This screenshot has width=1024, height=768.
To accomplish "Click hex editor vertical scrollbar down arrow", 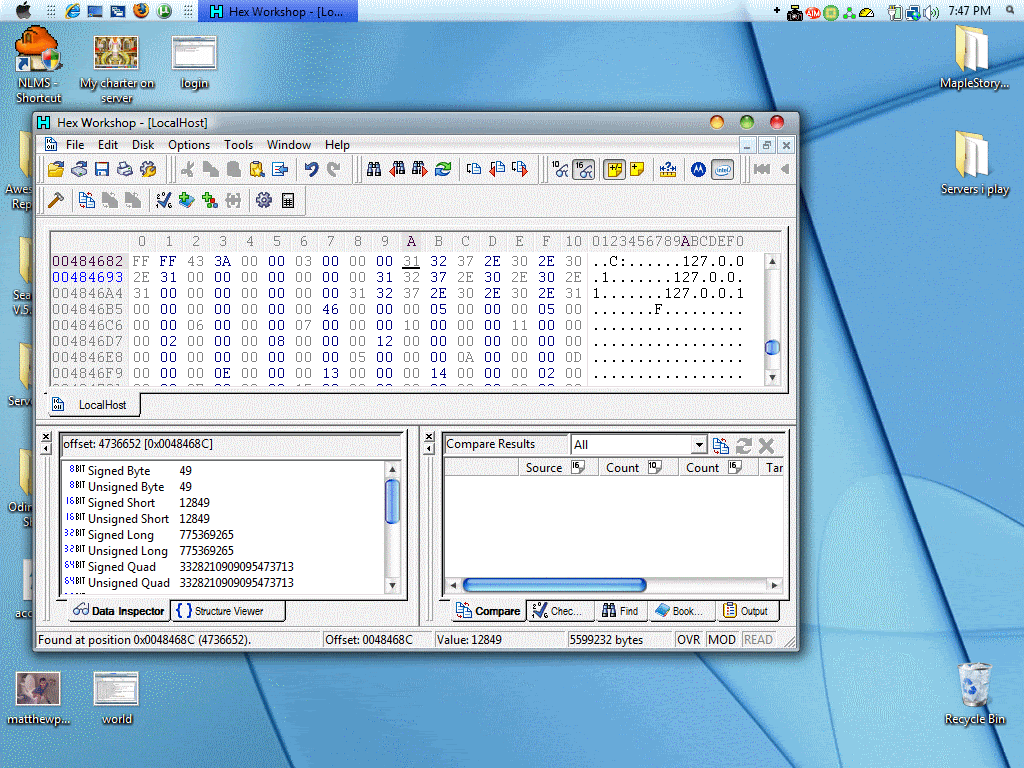I will point(772,377).
